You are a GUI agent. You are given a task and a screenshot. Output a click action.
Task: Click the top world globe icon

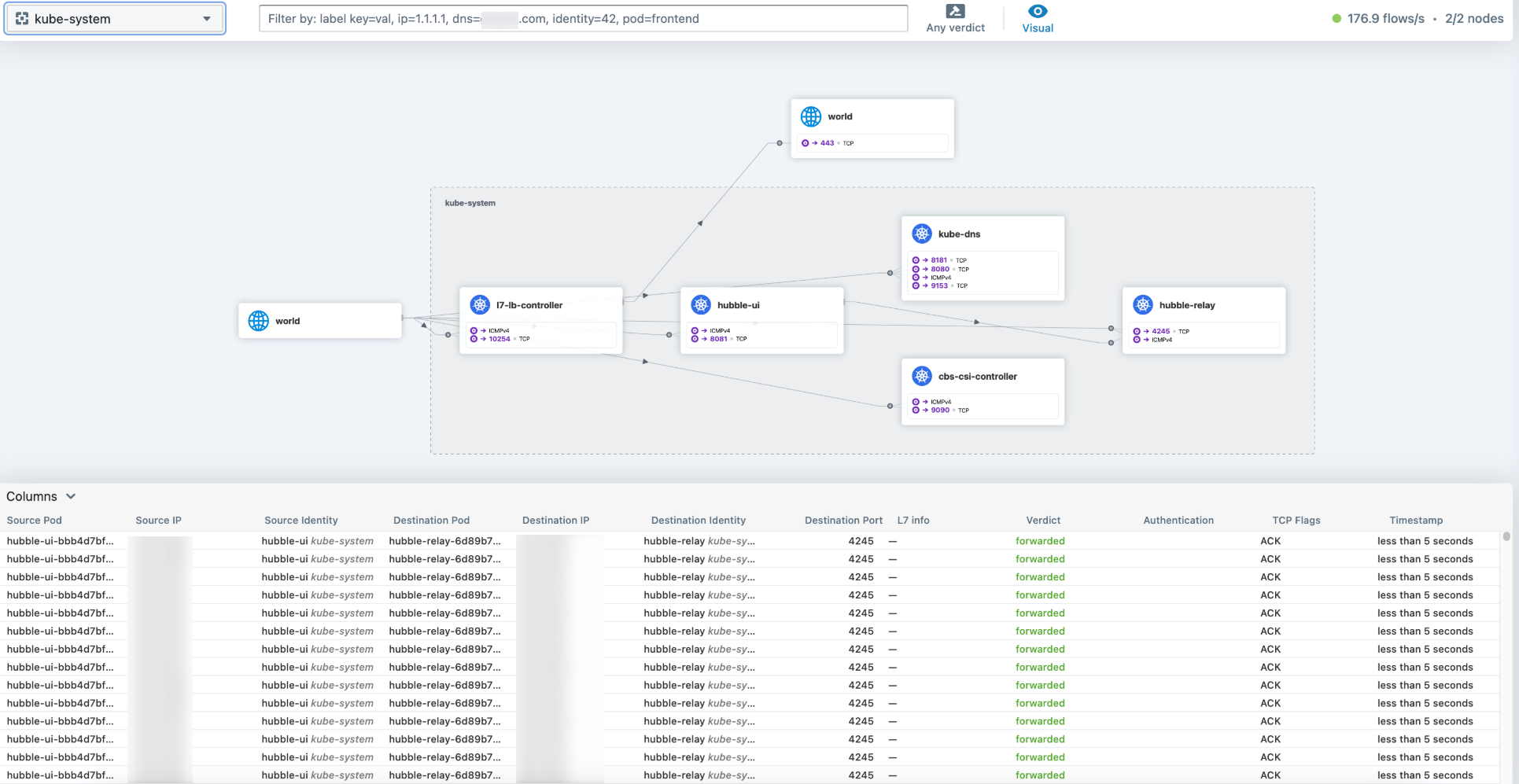(x=811, y=116)
